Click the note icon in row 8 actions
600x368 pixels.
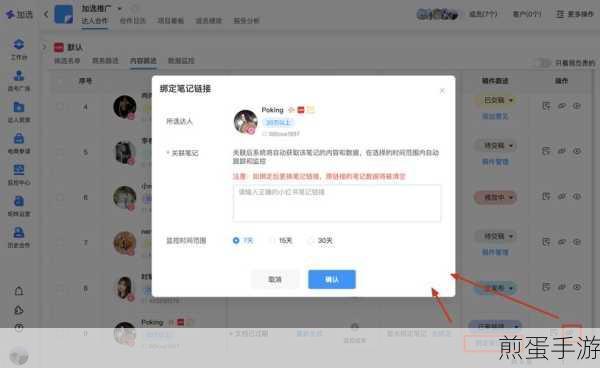tap(546, 287)
